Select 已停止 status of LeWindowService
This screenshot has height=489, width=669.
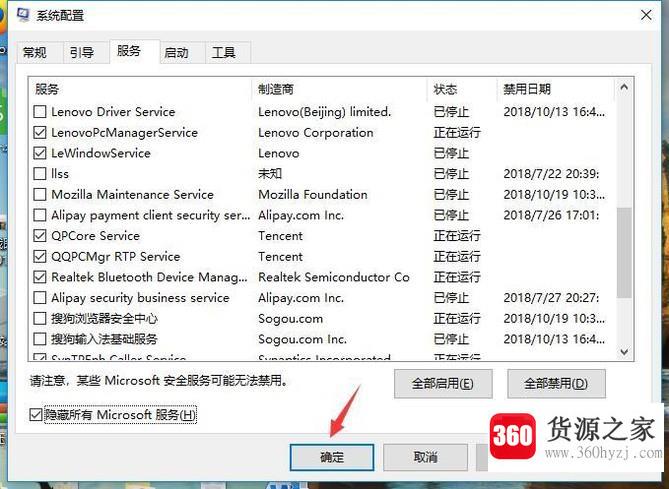451,153
